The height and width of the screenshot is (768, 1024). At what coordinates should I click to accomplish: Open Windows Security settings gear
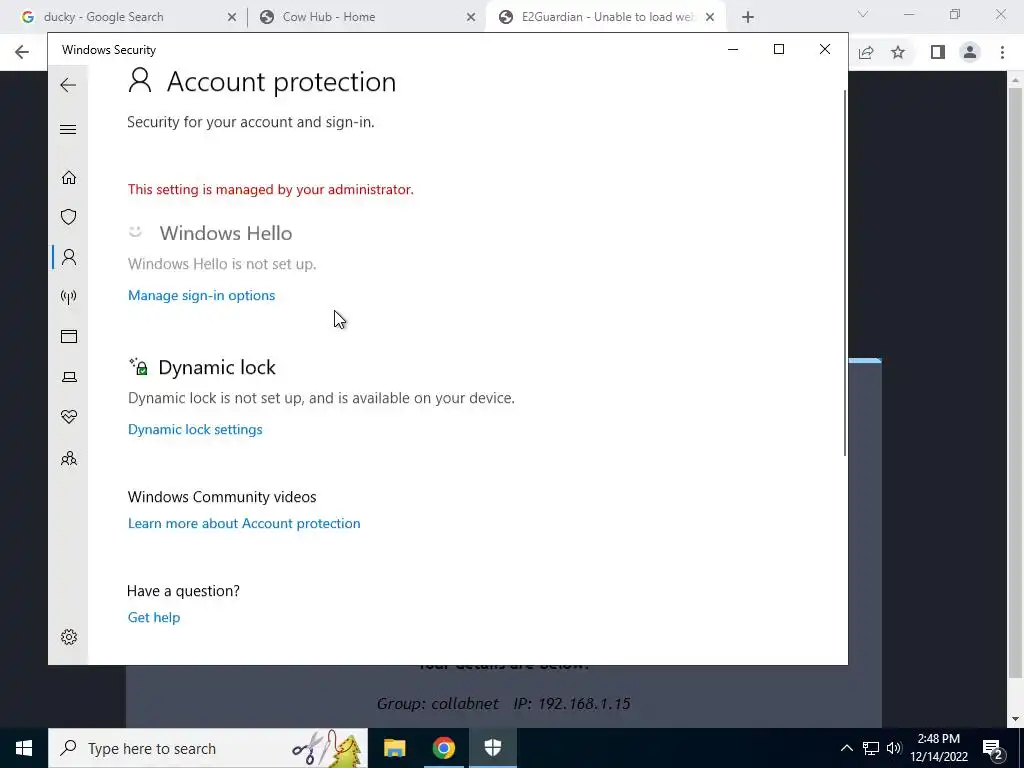pos(69,637)
